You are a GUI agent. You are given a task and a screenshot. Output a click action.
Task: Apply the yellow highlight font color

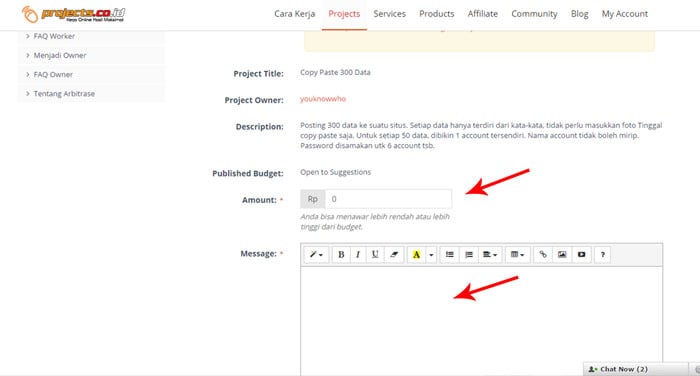click(x=416, y=255)
